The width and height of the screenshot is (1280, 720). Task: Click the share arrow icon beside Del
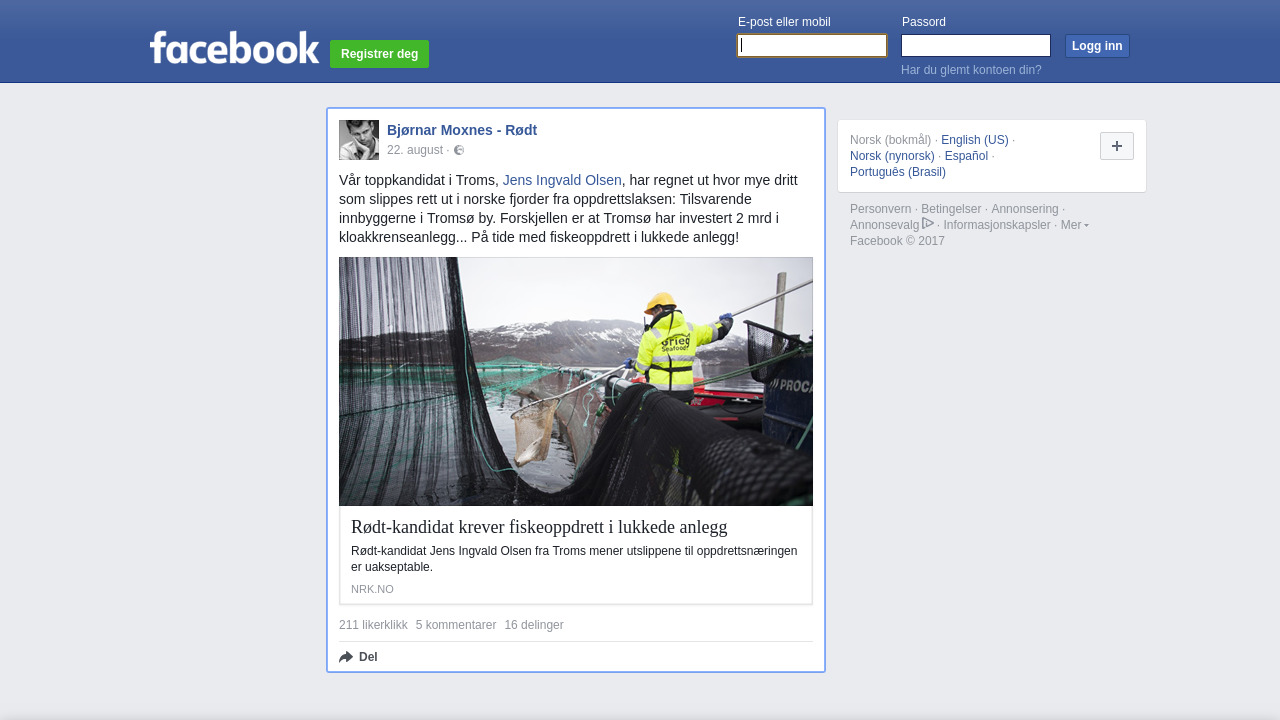[346, 657]
